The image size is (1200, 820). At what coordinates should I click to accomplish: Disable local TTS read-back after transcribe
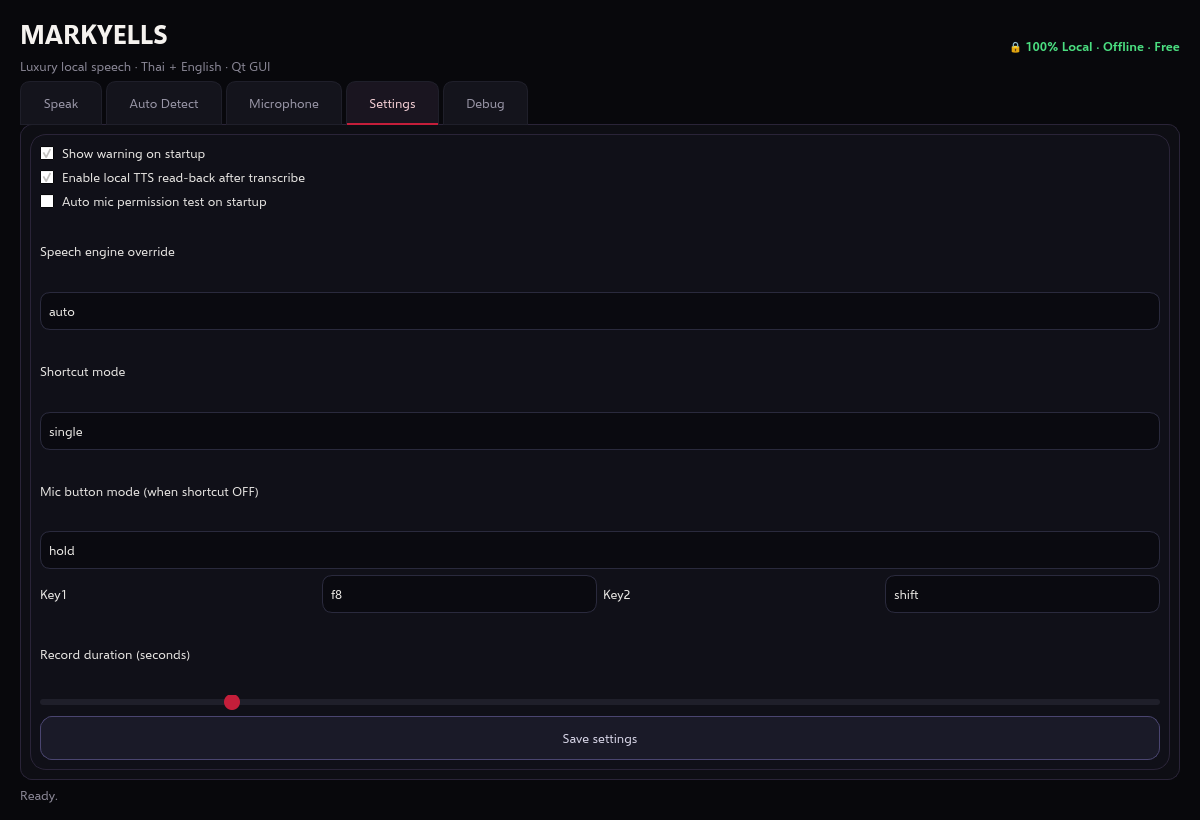click(x=47, y=178)
